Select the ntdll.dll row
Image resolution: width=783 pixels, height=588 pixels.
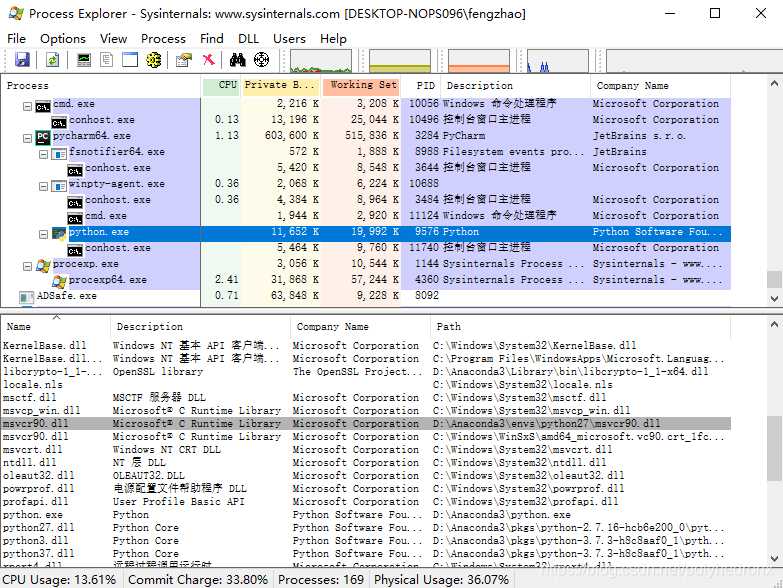click(366, 463)
